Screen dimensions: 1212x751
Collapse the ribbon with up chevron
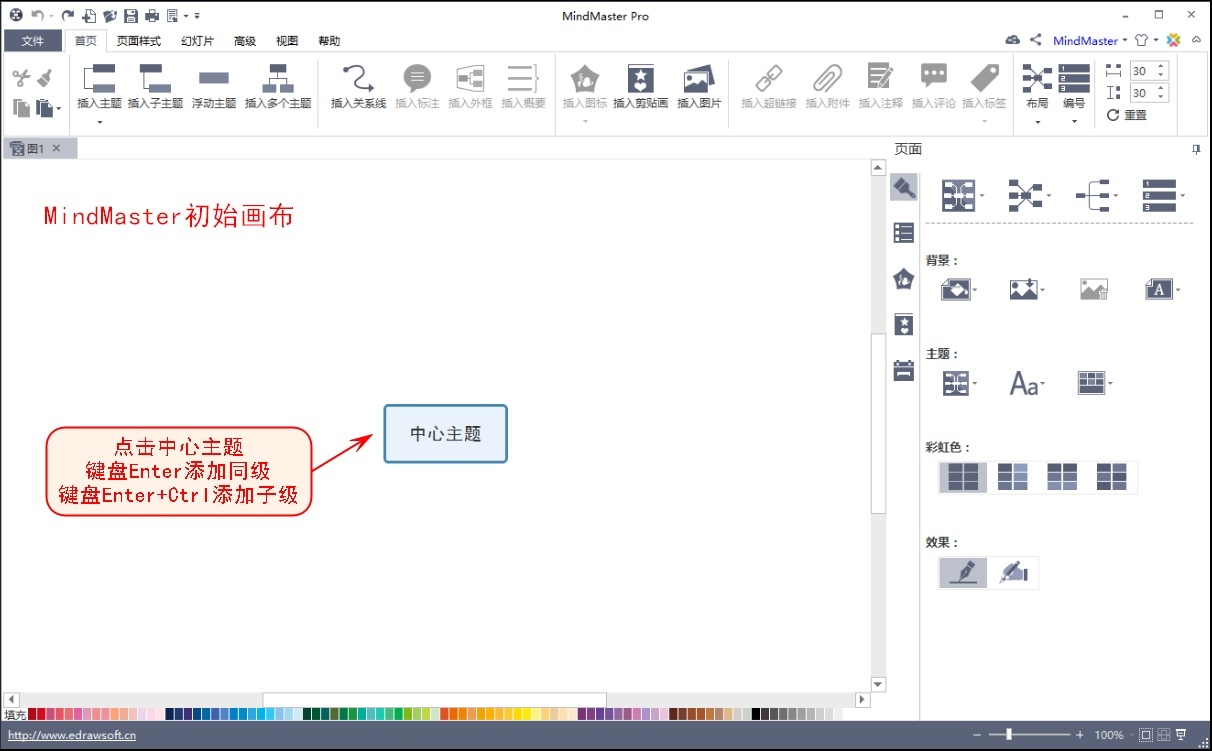point(1196,41)
